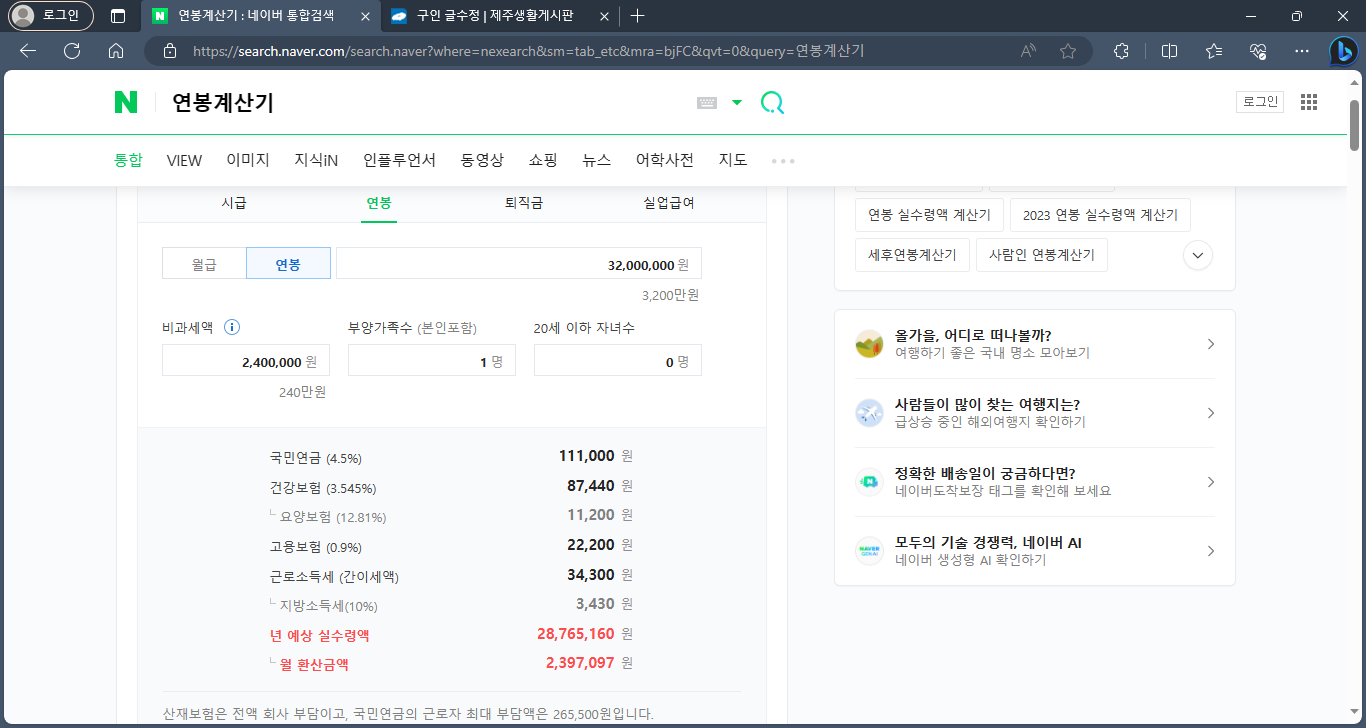Click the Naver N logo
1366x728 pixels.
point(126,102)
